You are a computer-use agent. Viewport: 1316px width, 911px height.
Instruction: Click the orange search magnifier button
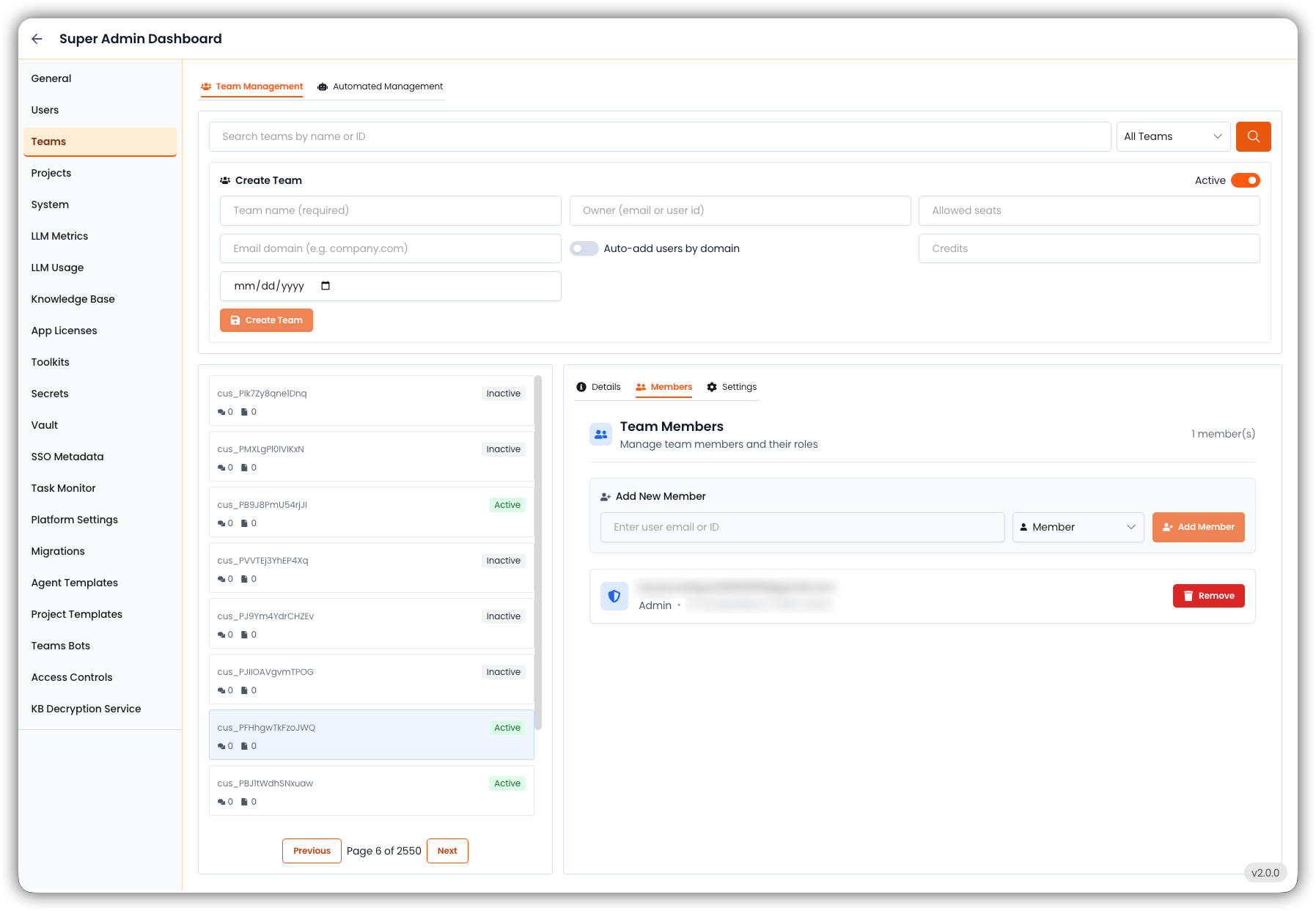(1253, 136)
